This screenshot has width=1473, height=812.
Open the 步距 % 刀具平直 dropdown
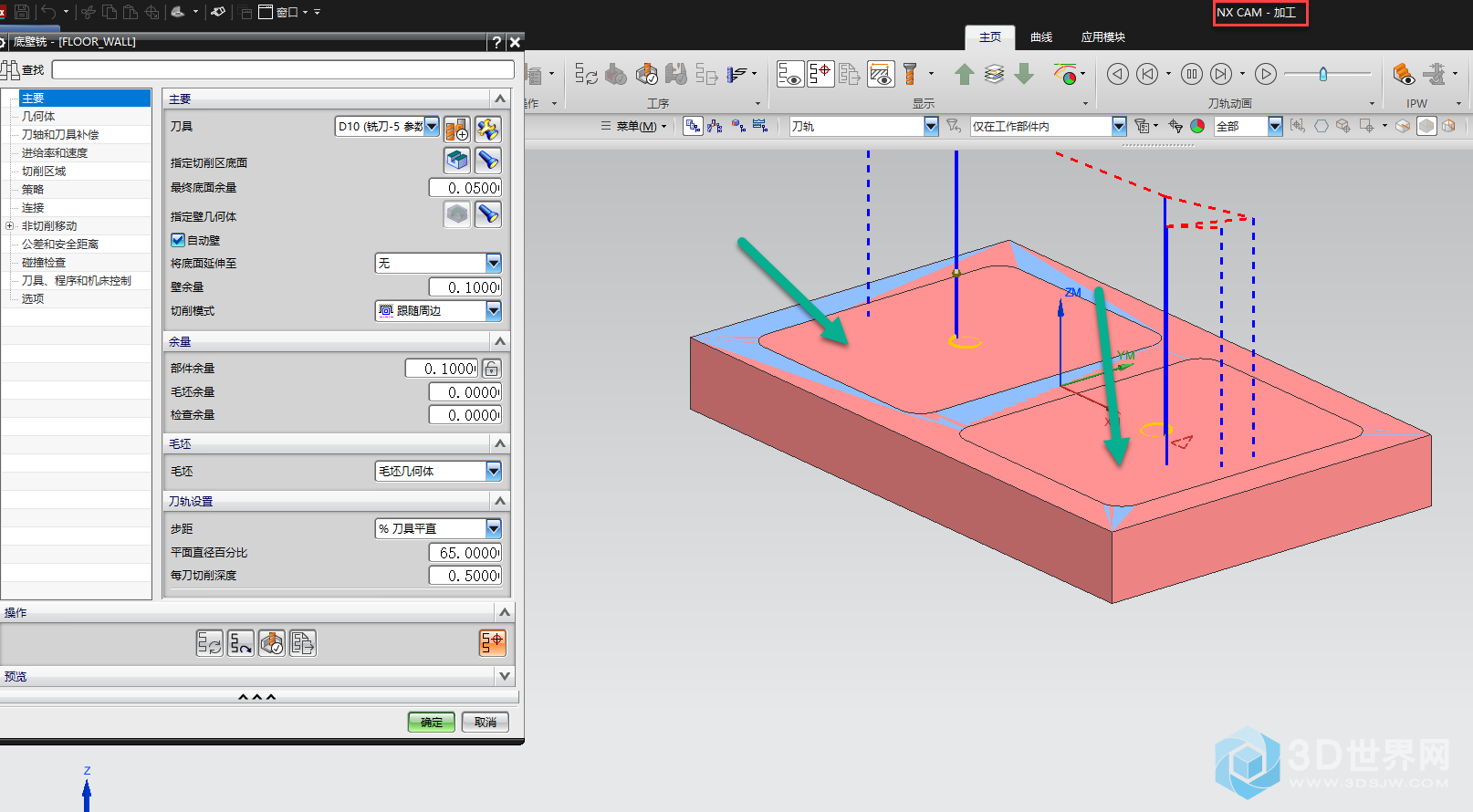pyautogui.click(x=494, y=528)
